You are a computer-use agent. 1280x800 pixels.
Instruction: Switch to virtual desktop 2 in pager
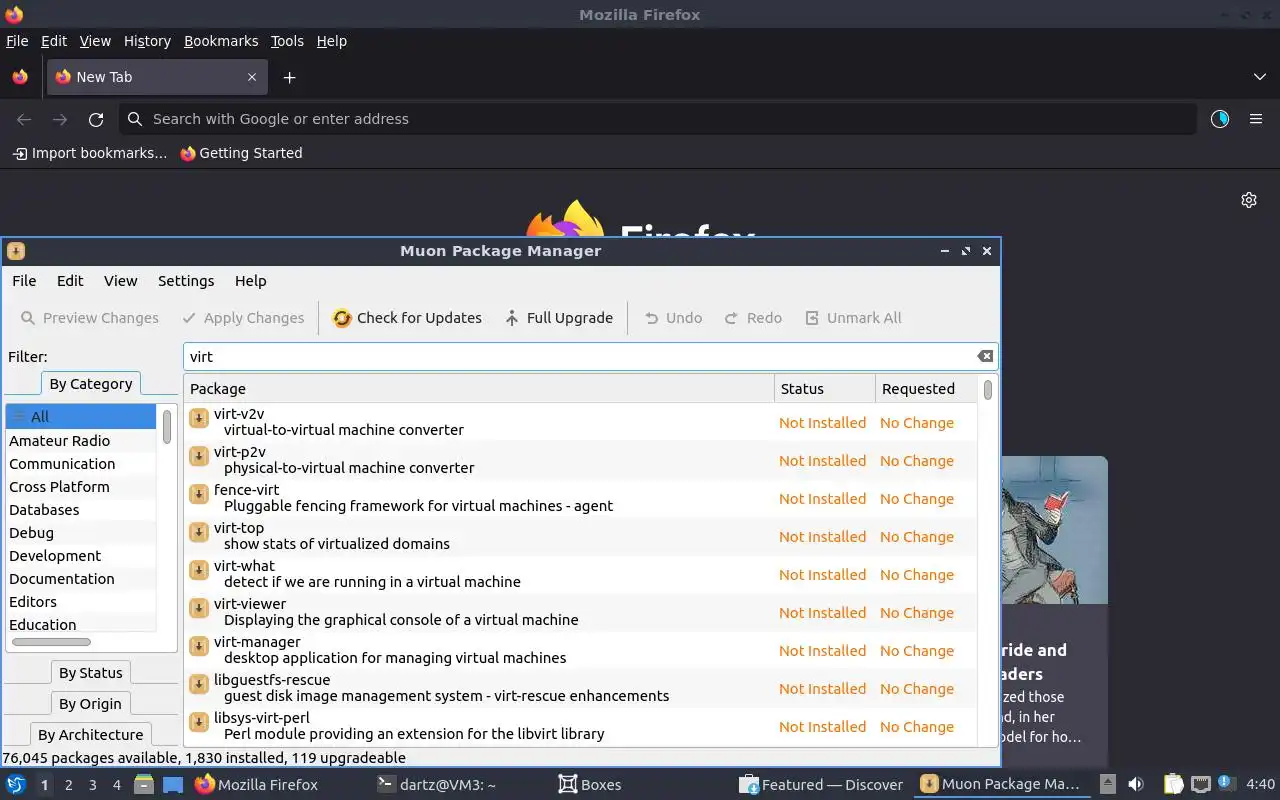(68, 785)
